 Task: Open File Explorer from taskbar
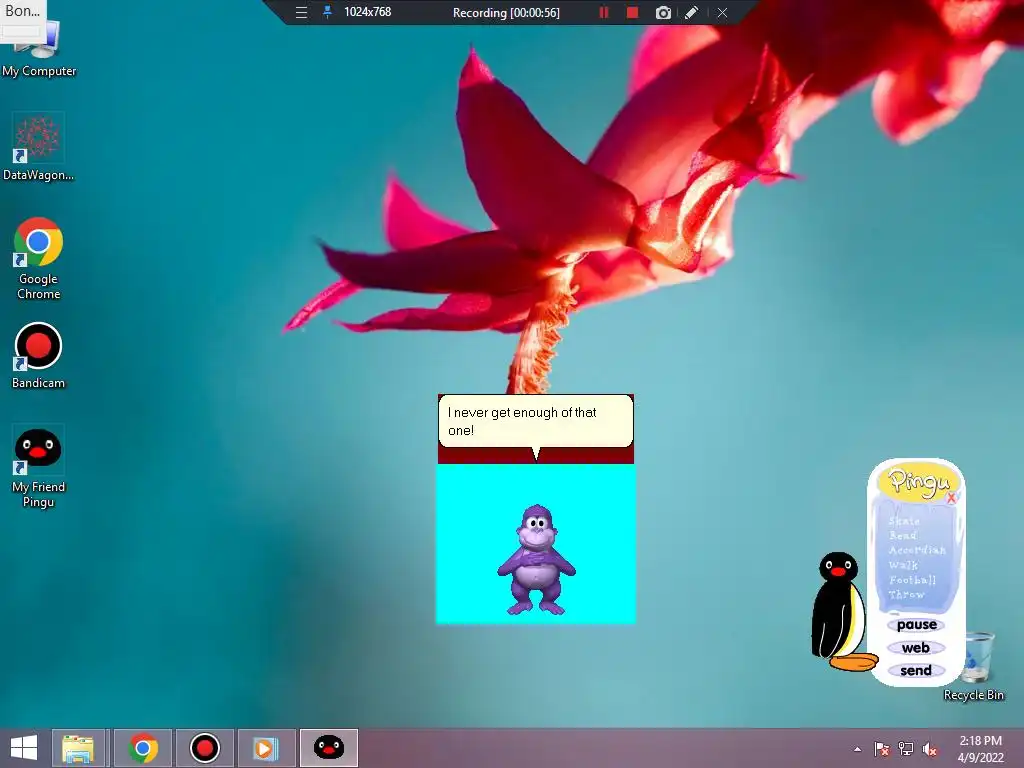[78, 748]
